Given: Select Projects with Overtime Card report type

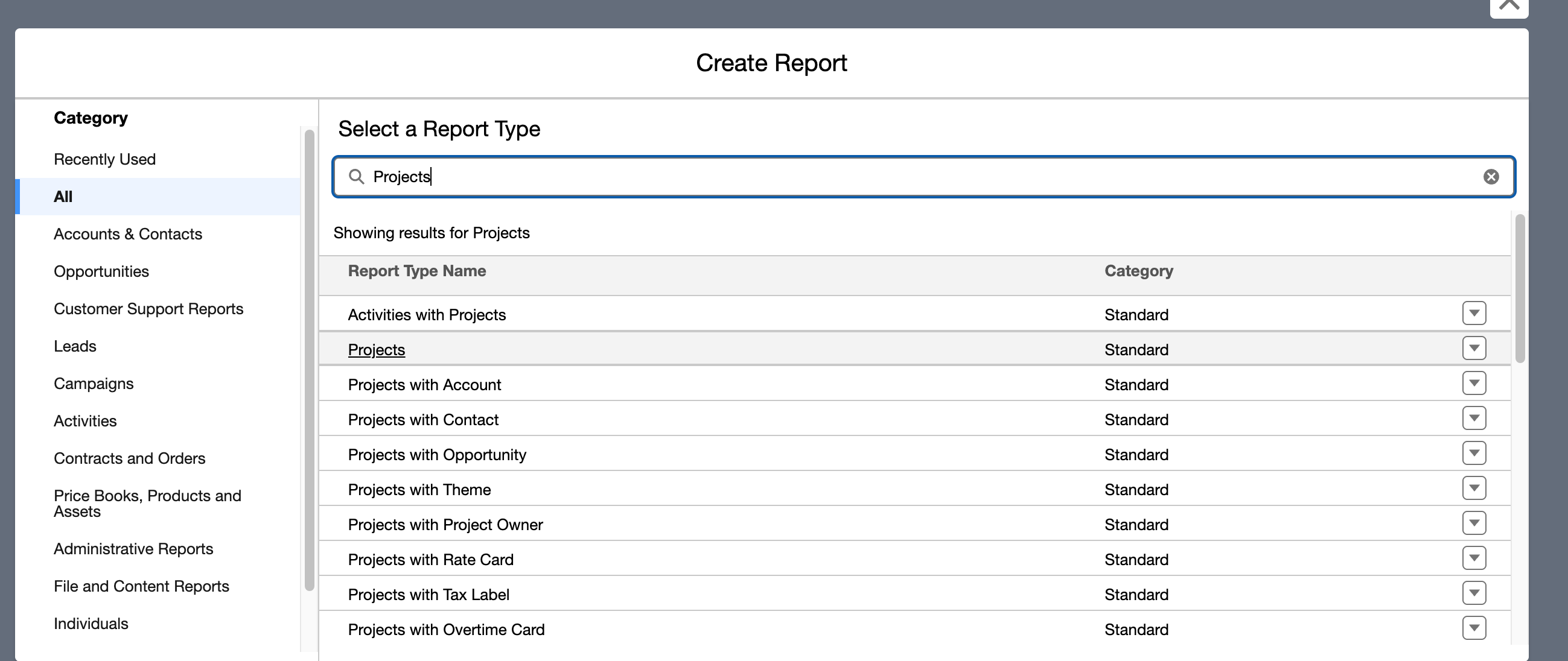Looking at the screenshot, I should click(446, 630).
